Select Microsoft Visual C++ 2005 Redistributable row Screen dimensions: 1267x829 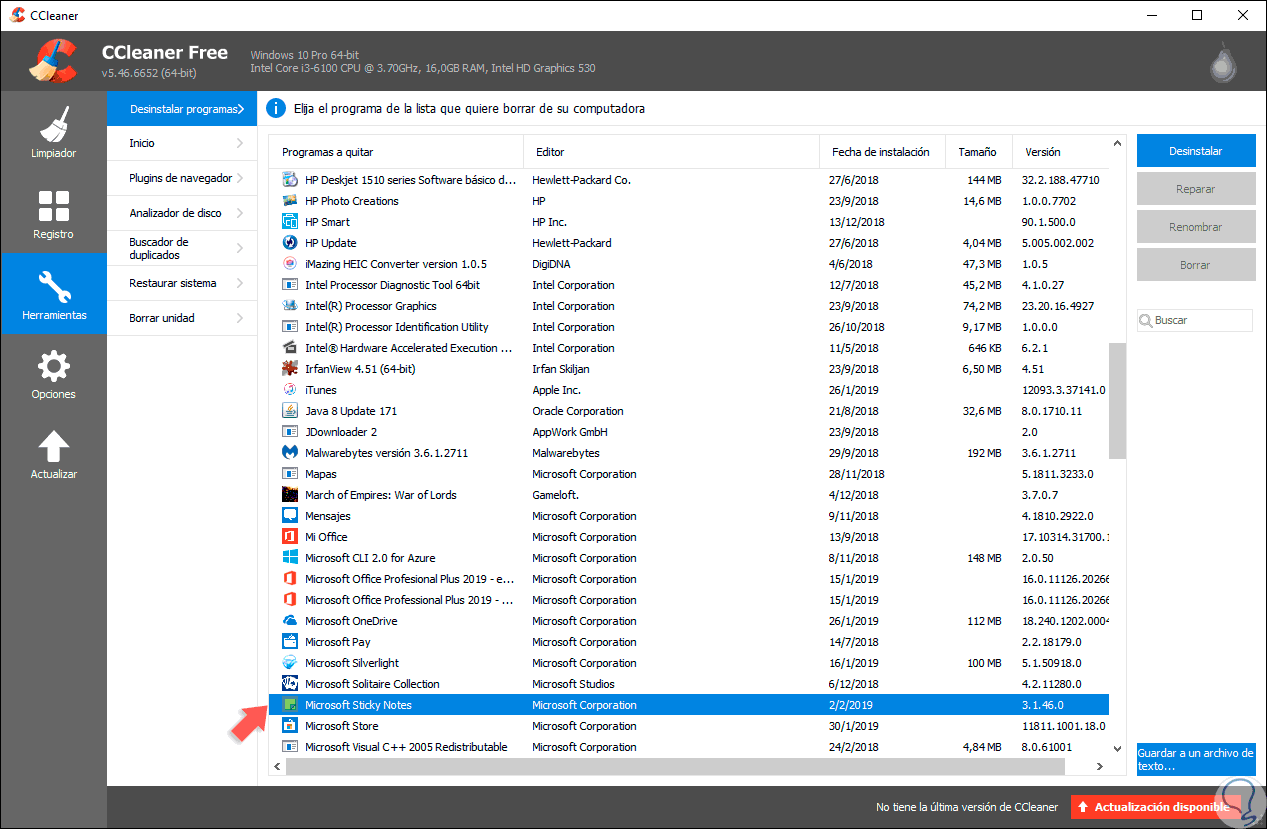pyautogui.click(x=689, y=747)
